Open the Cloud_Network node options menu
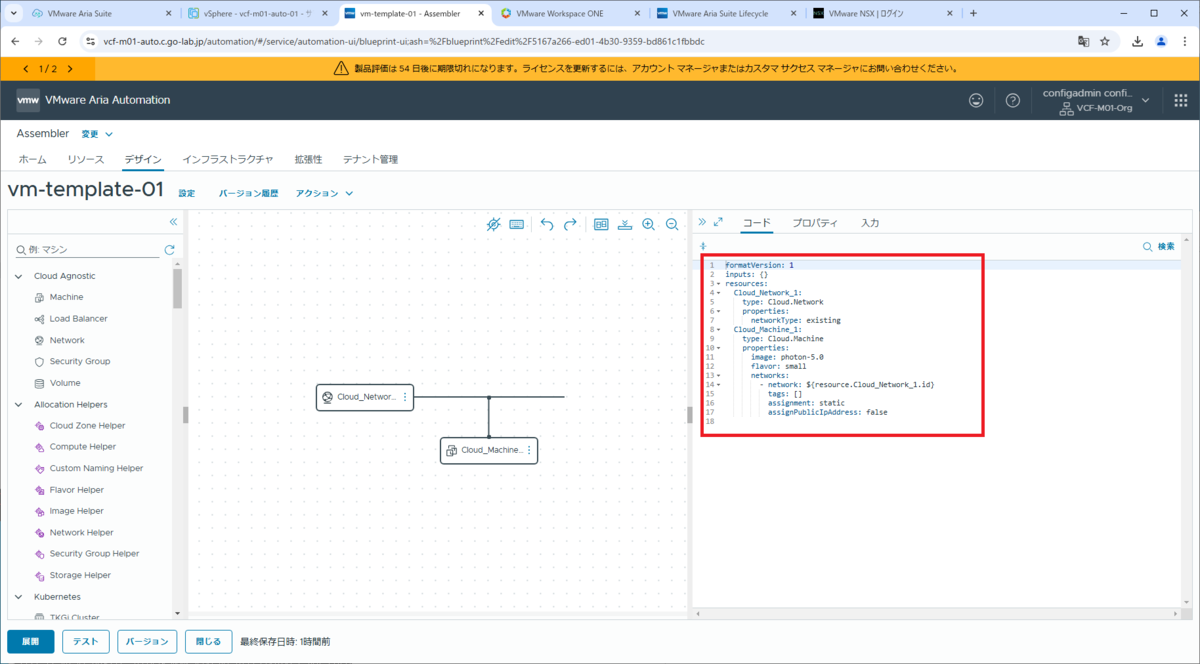Screen dimensions: 1200x664 (405, 397)
